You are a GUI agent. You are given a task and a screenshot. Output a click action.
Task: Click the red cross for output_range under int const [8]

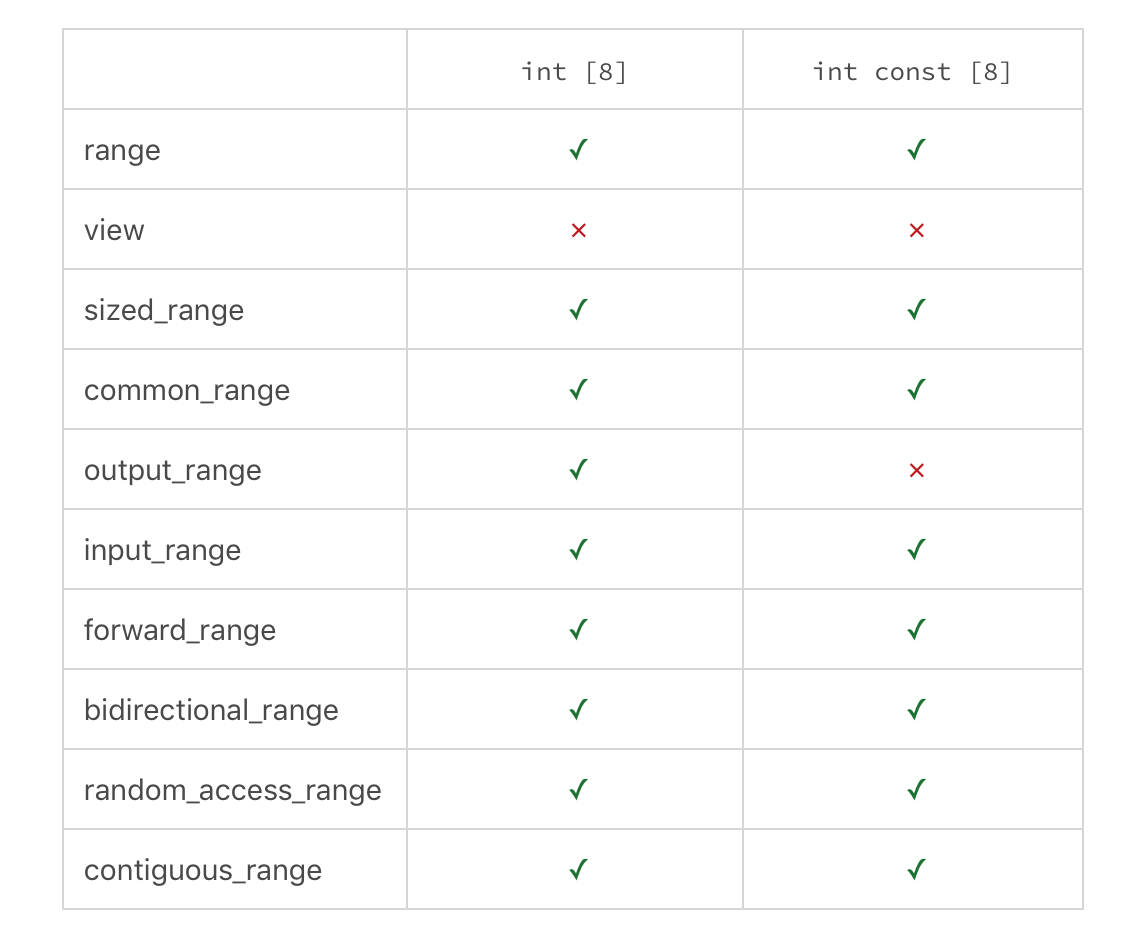[916, 470]
